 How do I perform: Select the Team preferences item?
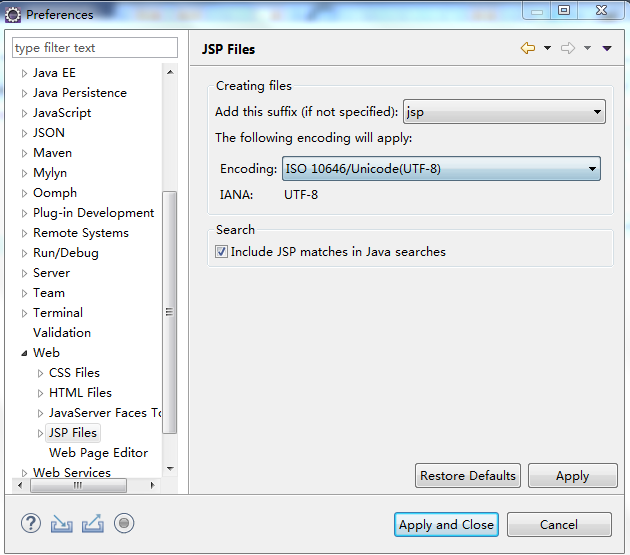point(49,293)
